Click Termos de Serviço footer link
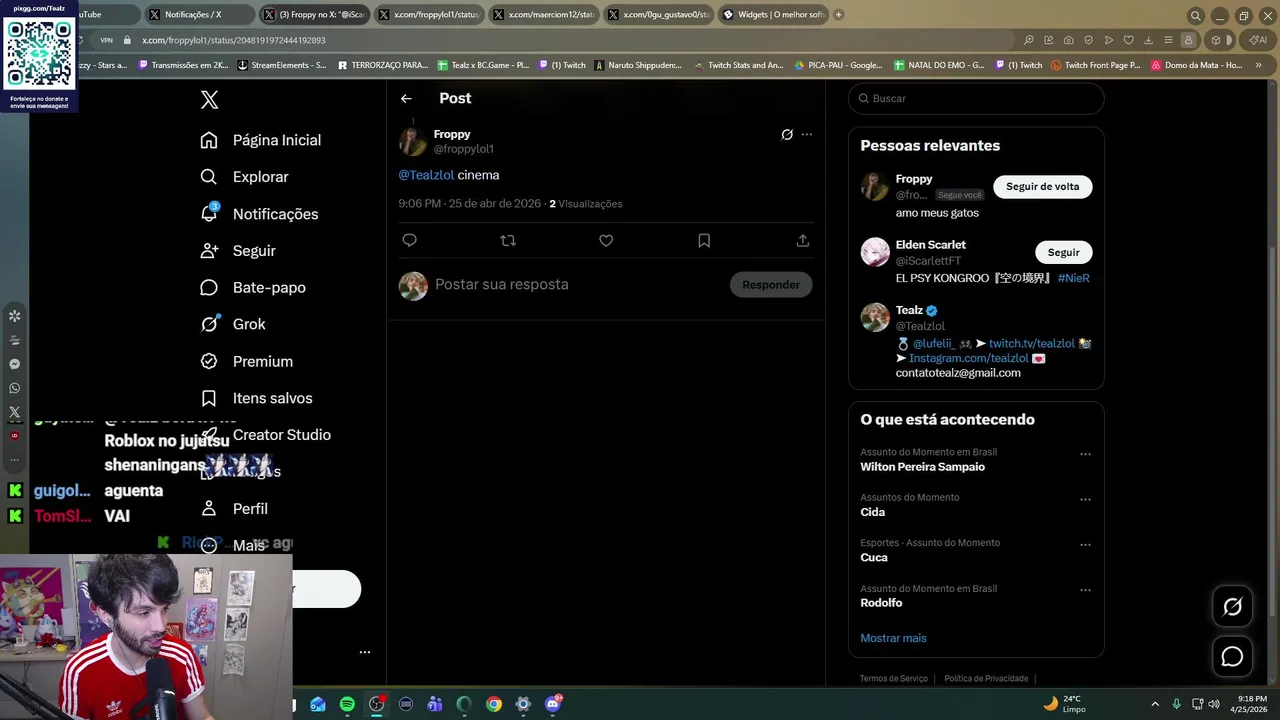Viewport: 1280px width, 720px height. tap(894, 679)
